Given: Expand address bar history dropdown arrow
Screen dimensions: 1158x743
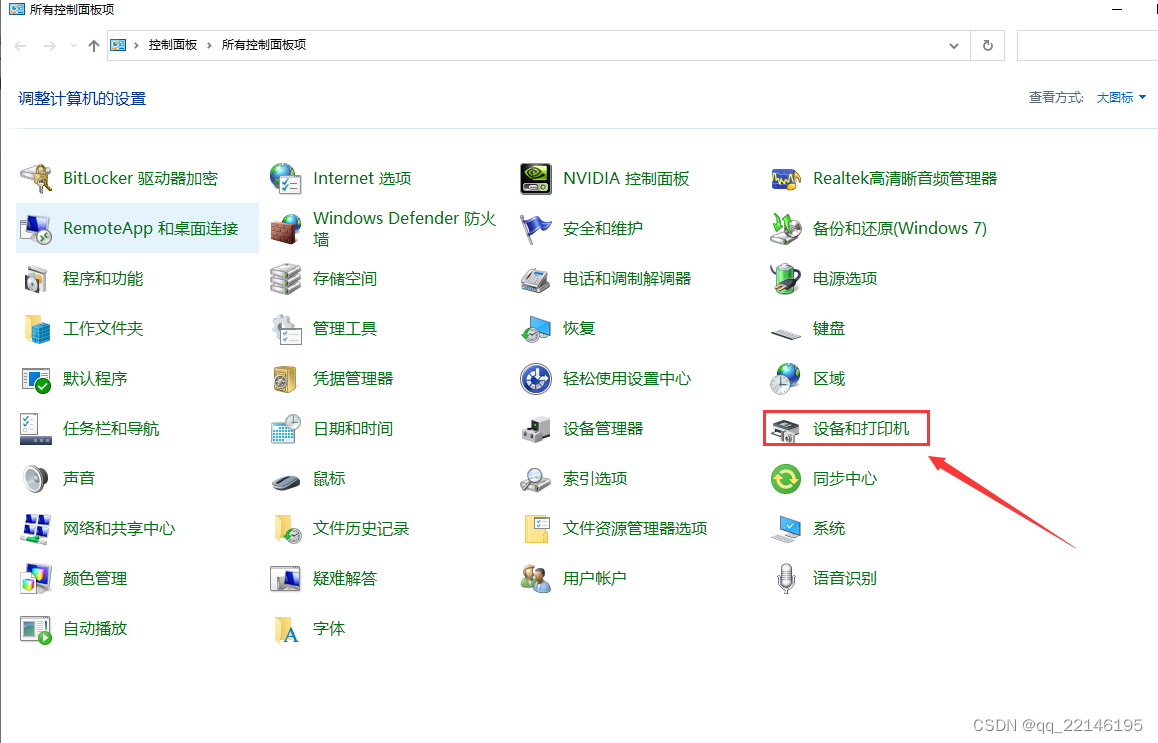Looking at the screenshot, I should pyautogui.click(x=953, y=46).
